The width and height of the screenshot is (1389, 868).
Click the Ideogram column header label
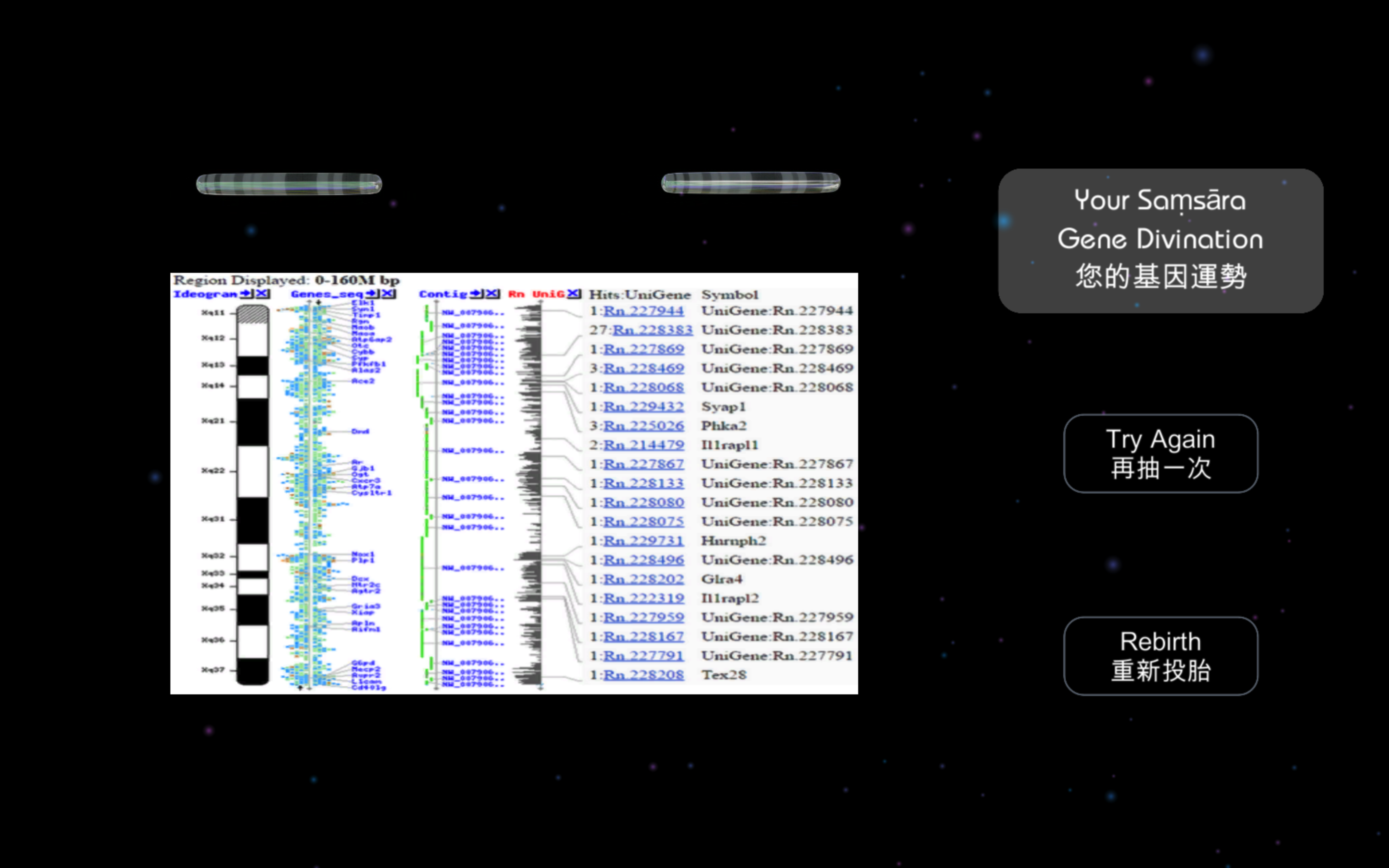tap(205, 294)
